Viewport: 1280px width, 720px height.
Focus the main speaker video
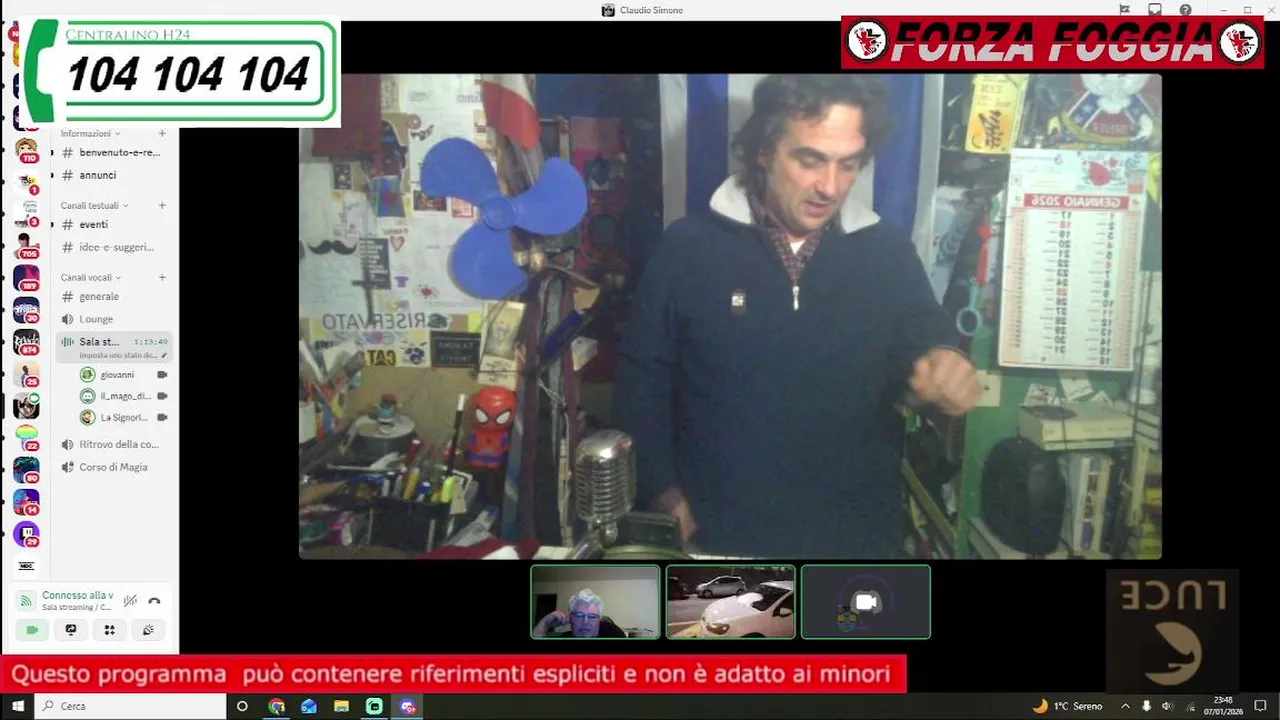730,316
